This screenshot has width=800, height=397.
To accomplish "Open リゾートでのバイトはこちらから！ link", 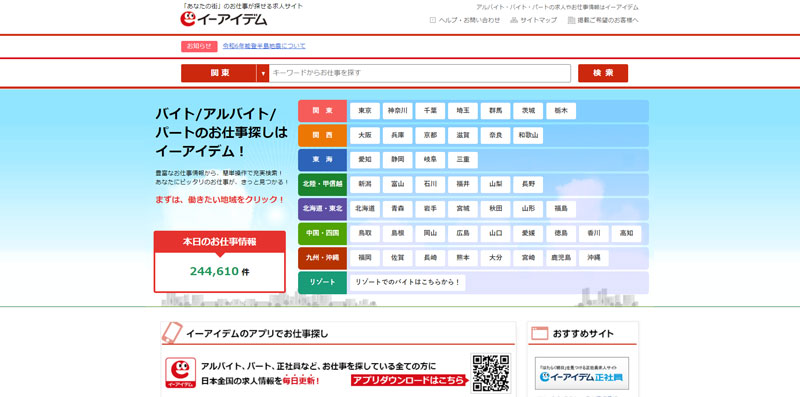I will 408,282.
